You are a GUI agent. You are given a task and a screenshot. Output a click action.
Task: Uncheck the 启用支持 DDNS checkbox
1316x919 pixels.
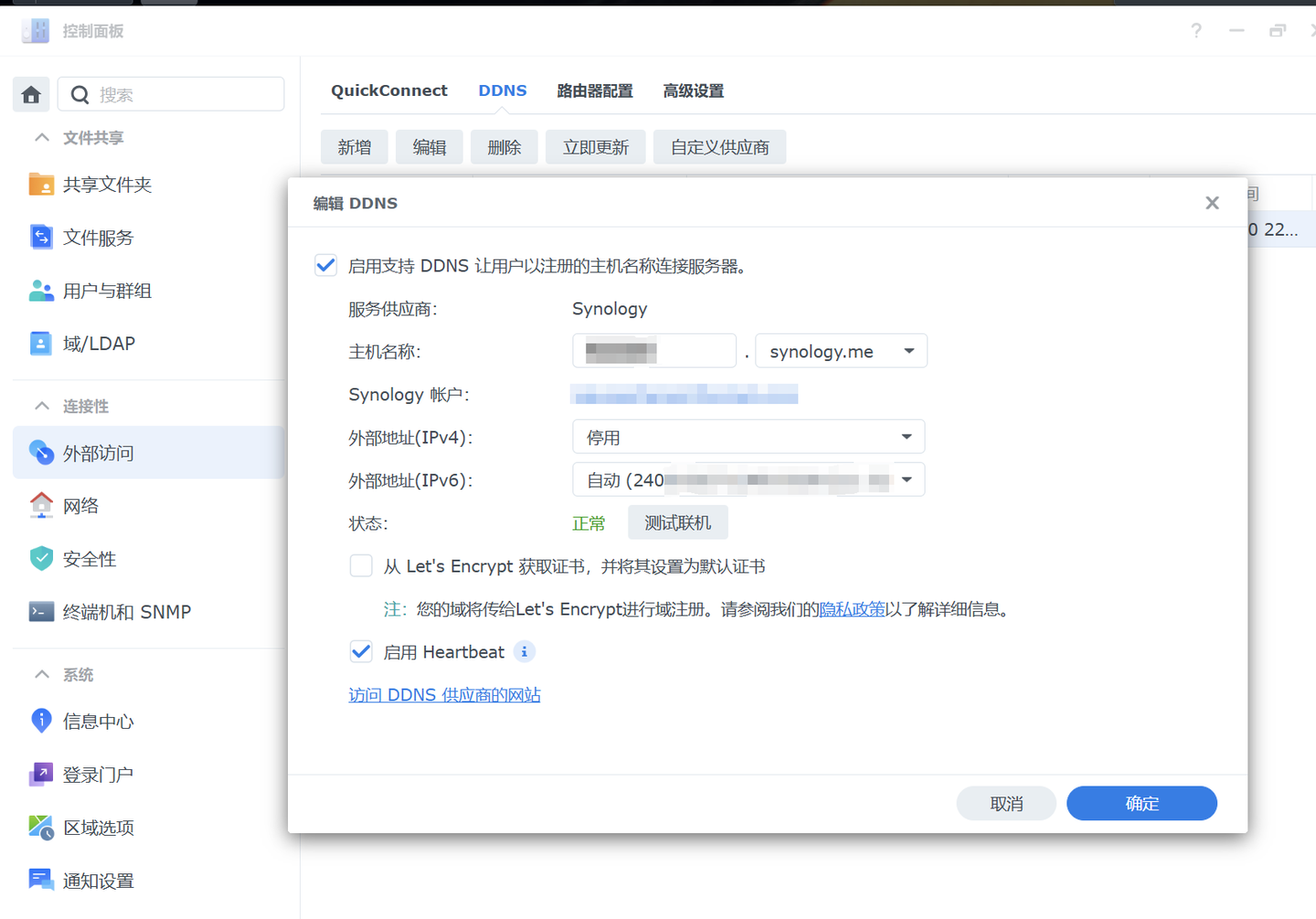coord(325,265)
